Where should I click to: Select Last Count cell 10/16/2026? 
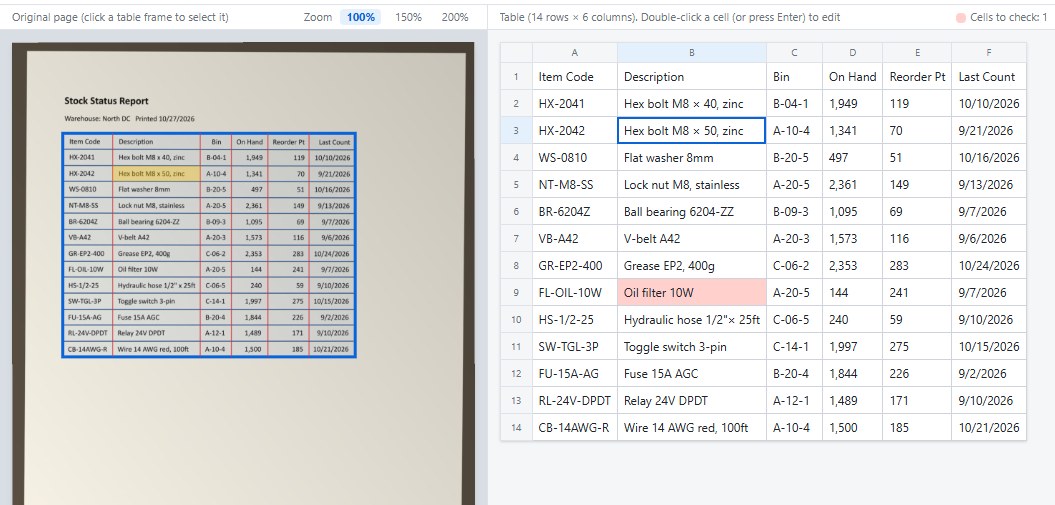pyautogui.click(x=989, y=157)
